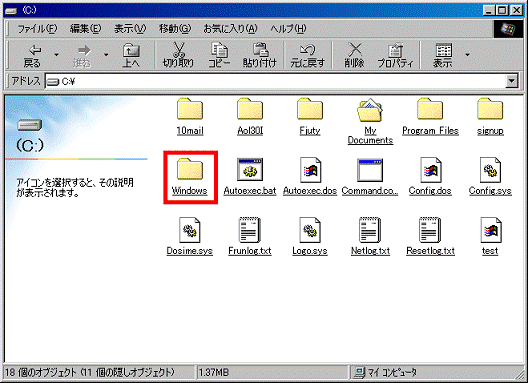The image size is (528, 383).
Task: Maximize the (C:) window
Action: [x=502, y=10]
